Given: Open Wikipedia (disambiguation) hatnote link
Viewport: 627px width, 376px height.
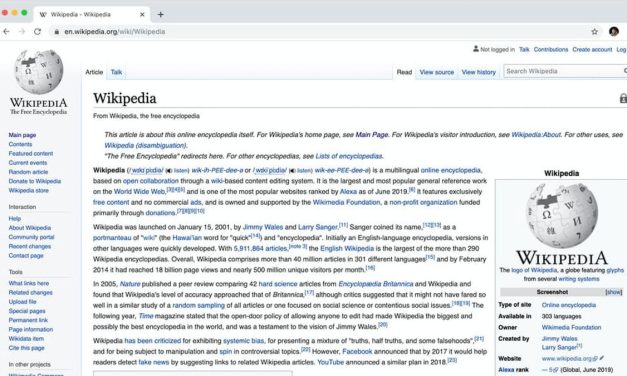Looking at the screenshot, I should [x=145, y=145].
